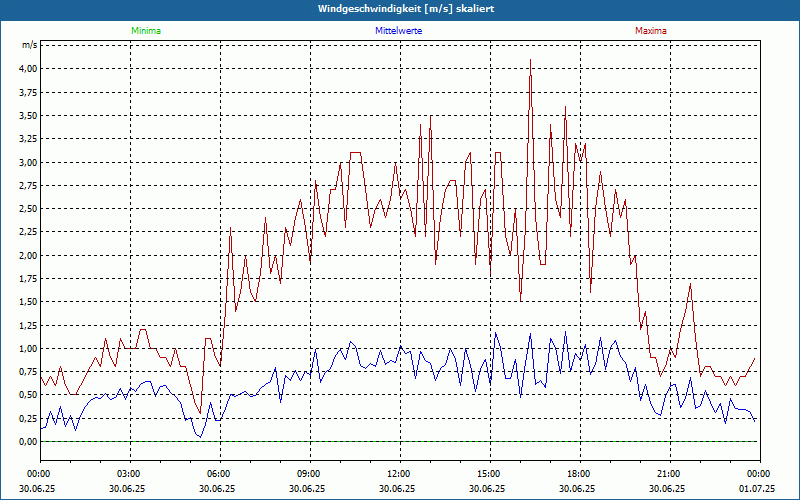Click the "30.06.25" date under 06:00
The width and height of the screenshot is (800, 500).
point(217,489)
